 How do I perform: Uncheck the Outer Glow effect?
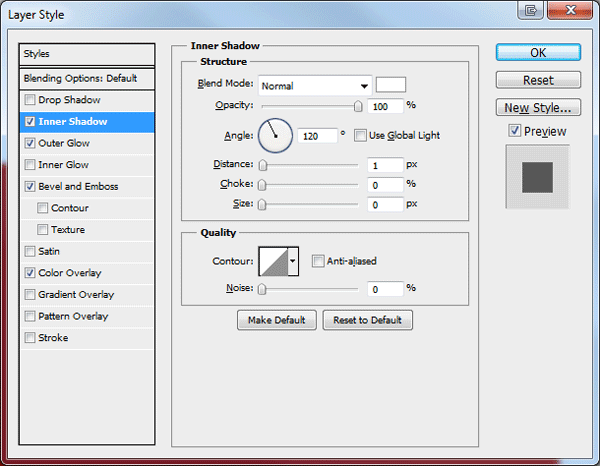[30, 143]
